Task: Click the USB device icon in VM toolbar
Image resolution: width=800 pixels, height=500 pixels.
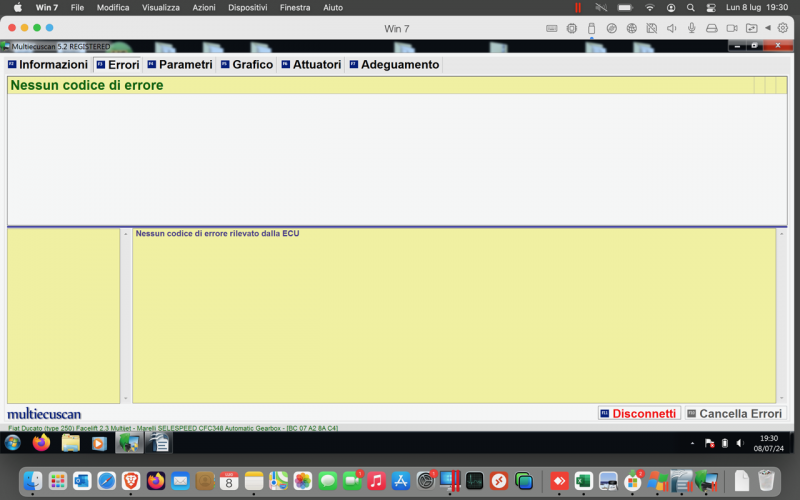Action: pyautogui.click(x=591, y=28)
